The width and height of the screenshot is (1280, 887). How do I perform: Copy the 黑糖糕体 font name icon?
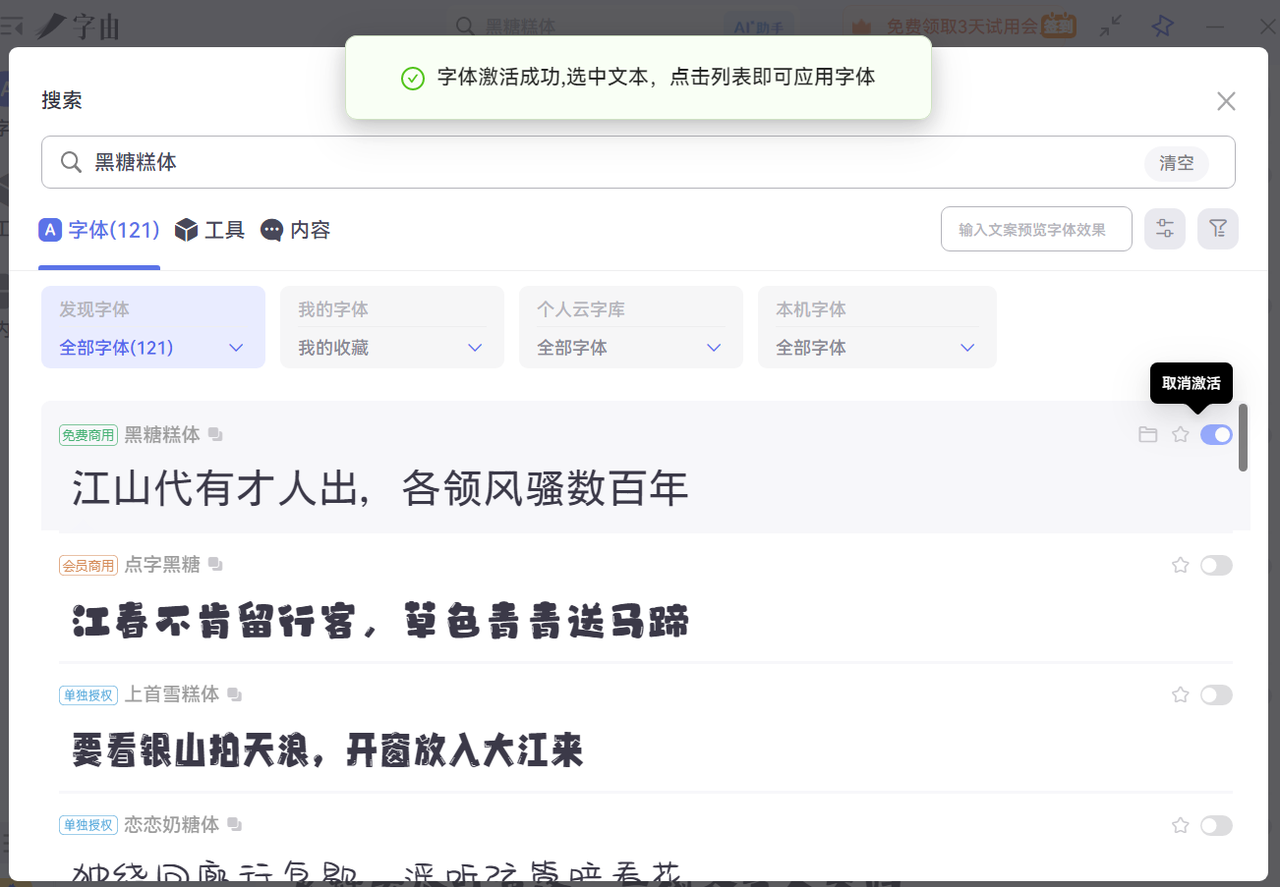tap(215, 435)
